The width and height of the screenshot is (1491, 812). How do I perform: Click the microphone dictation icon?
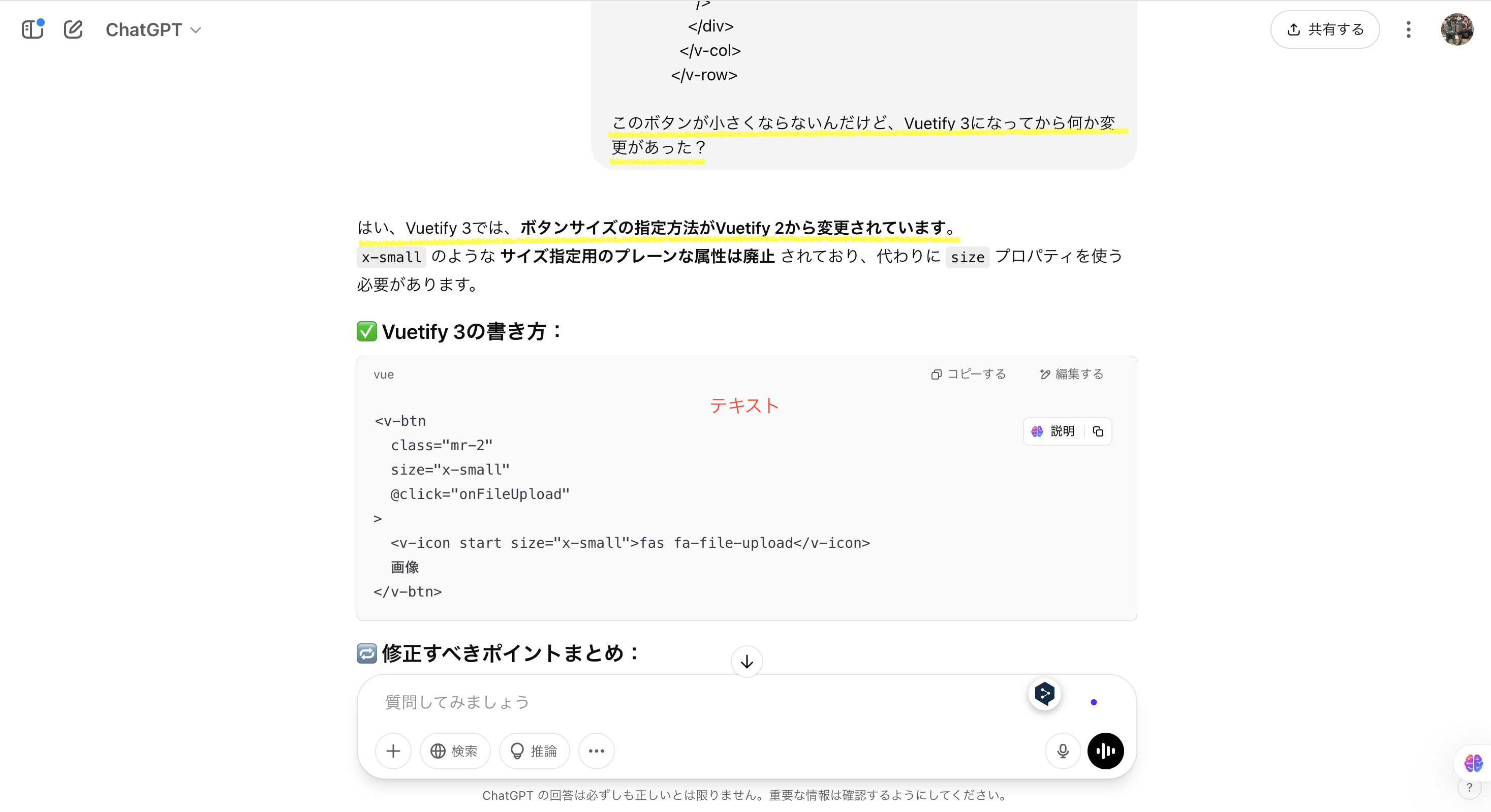(1063, 751)
